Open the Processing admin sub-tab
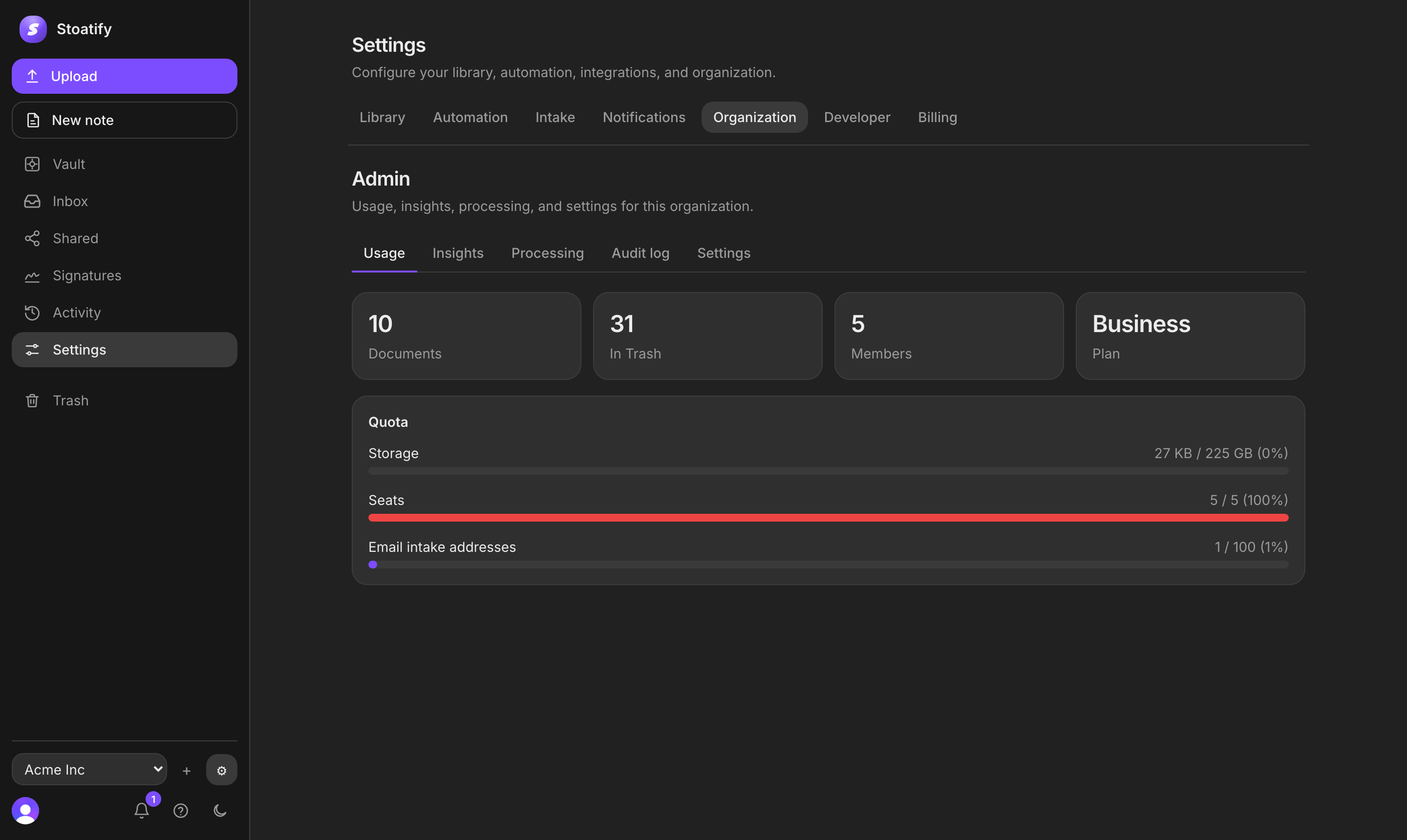The image size is (1407, 840). (x=547, y=253)
